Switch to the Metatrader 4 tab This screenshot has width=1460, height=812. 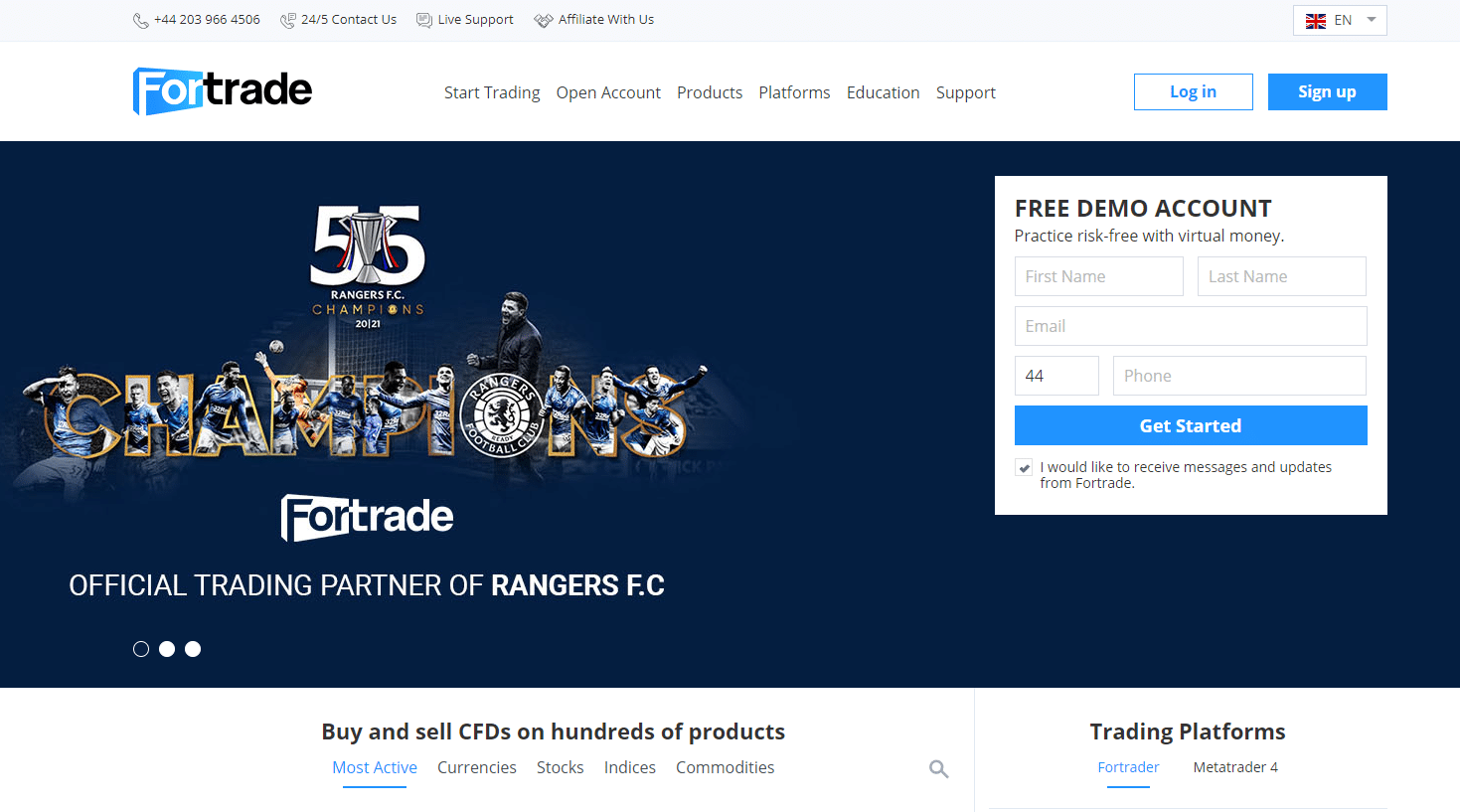tap(1235, 767)
